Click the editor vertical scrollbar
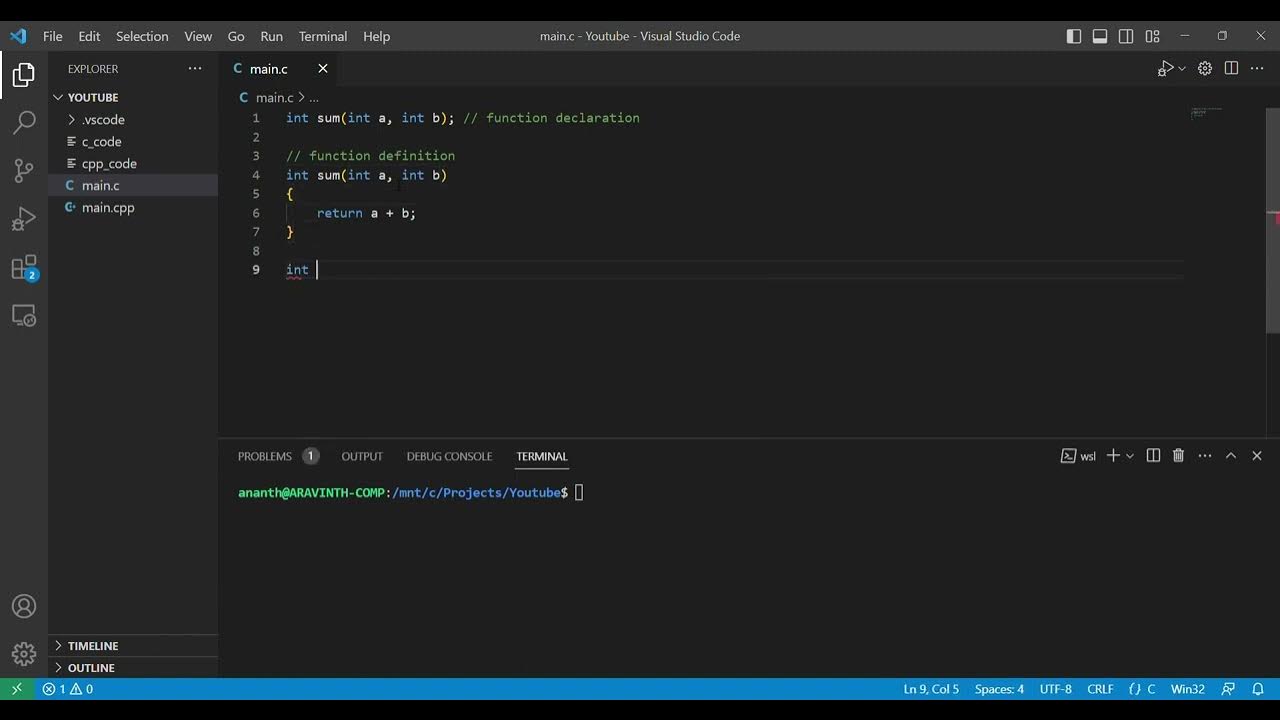Image resolution: width=1280 pixels, height=720 pixels. pyautogui.click(x=1273, y=221)
